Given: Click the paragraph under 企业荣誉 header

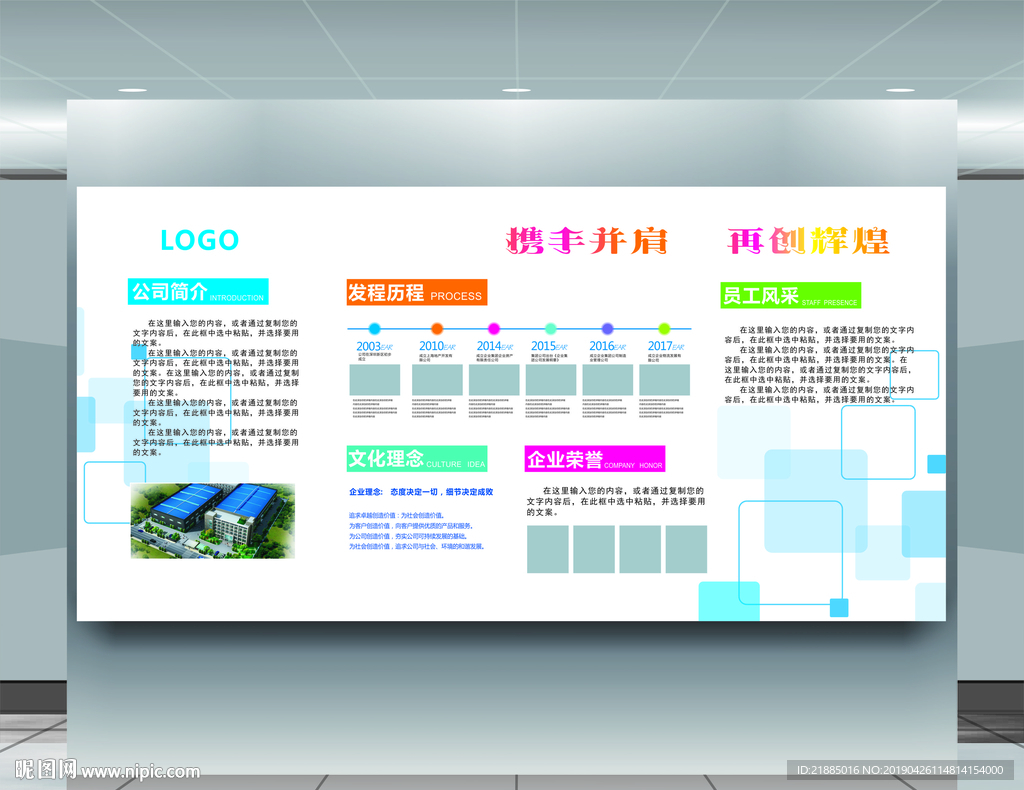Looking at the screenshot, I should 616,501.
